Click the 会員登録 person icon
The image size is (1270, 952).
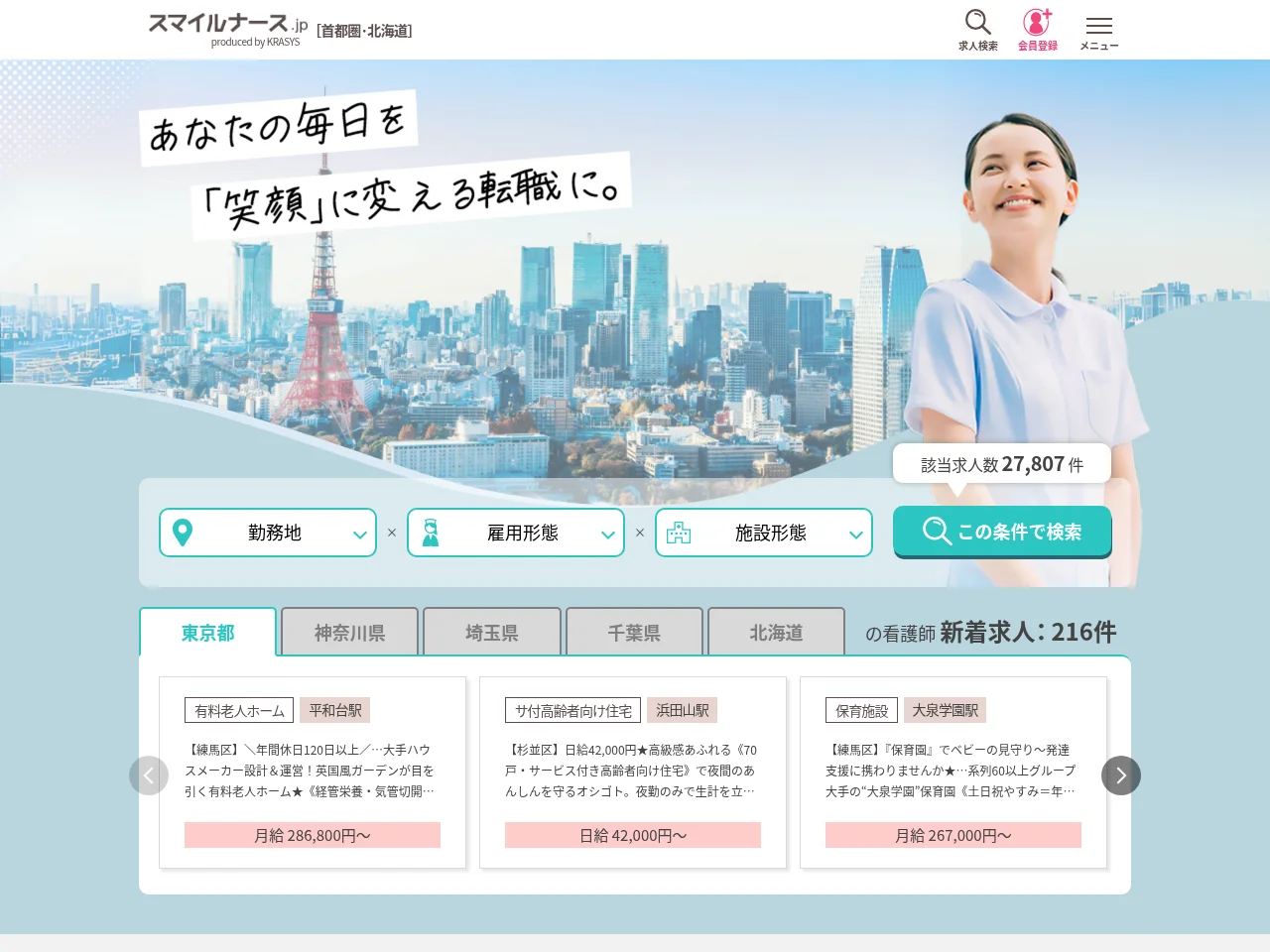[1038, 22]
